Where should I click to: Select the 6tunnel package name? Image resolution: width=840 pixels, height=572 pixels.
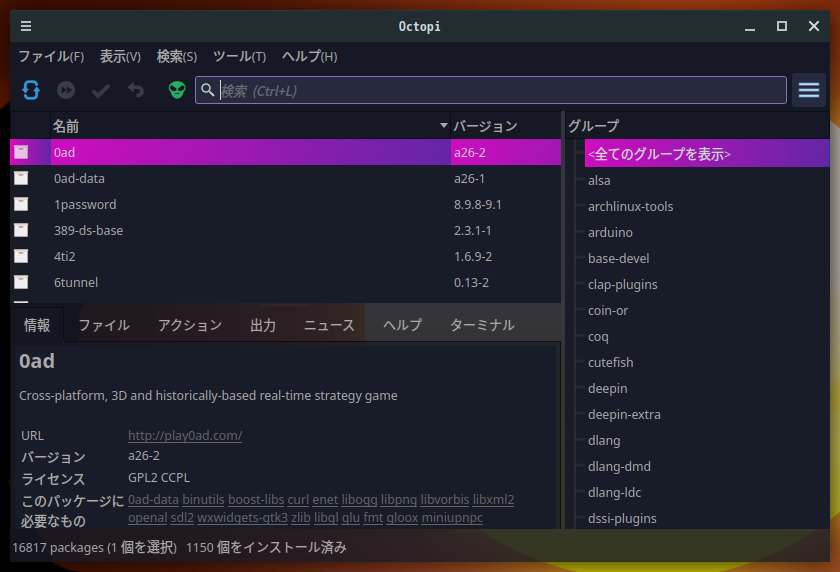click(x=76, y=282)
